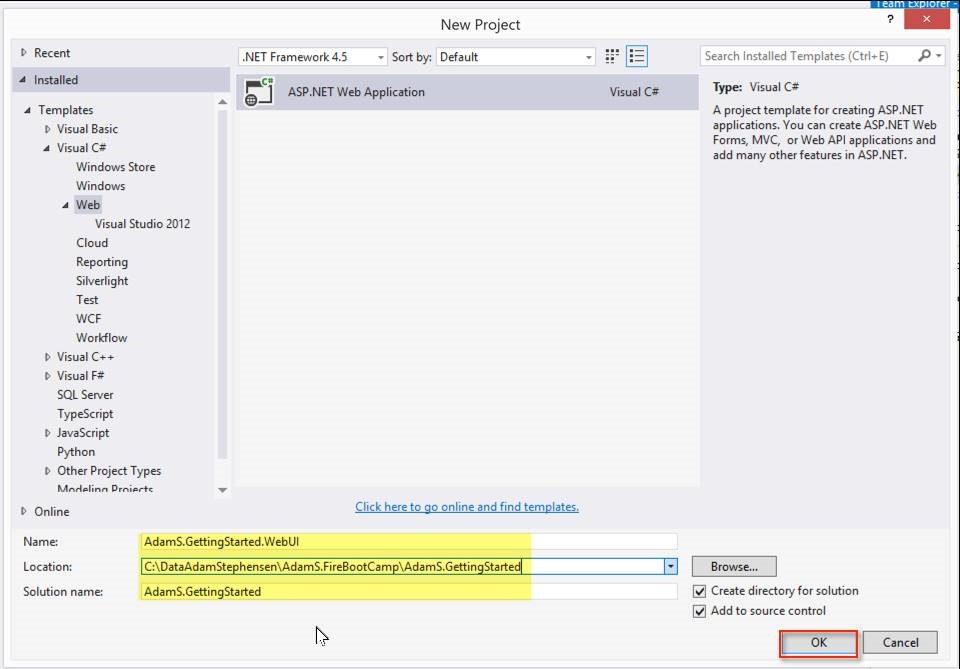Select the Test template category
The image size is (960, 669).
tap(87, 300)
